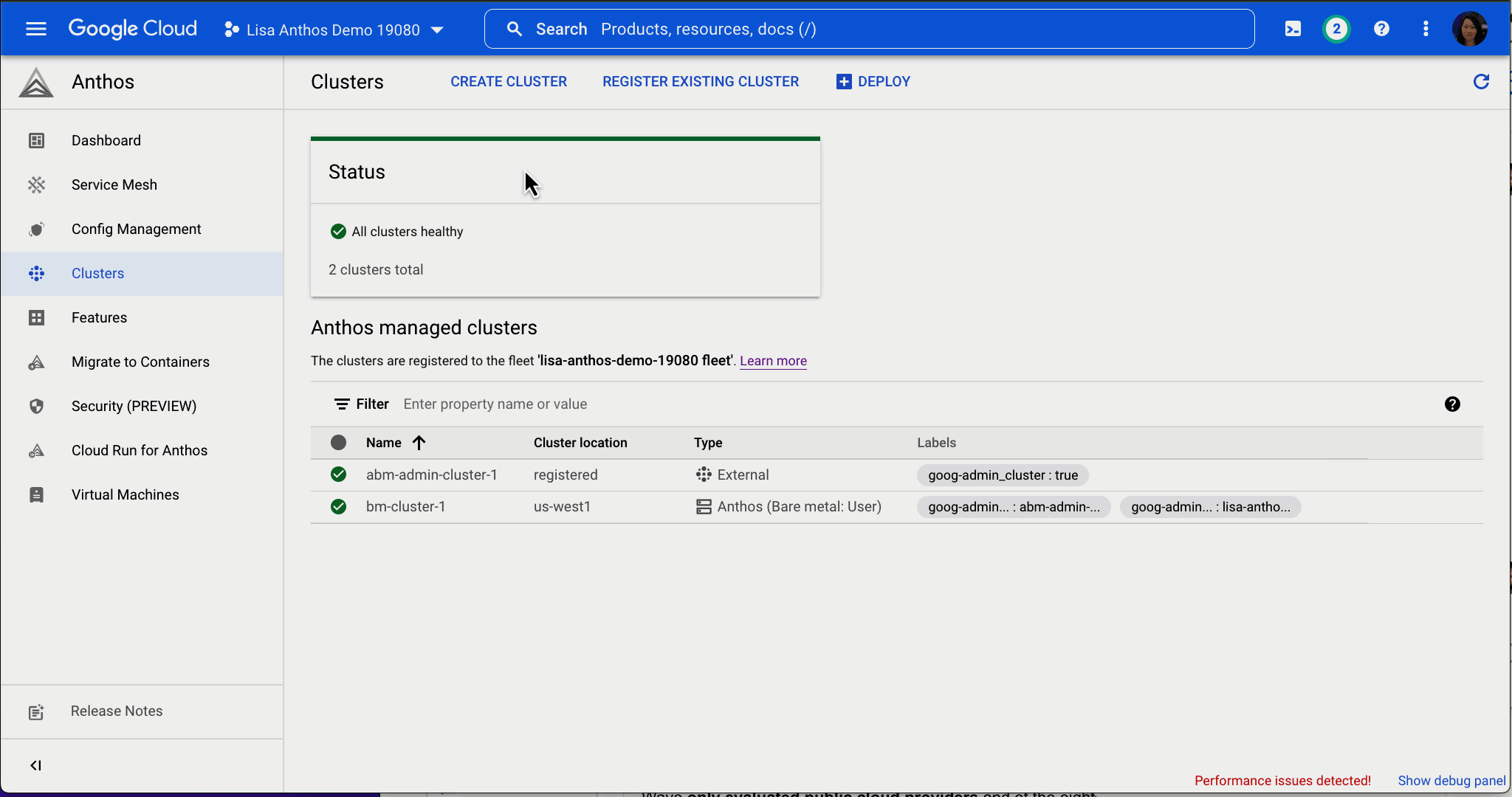Open the cluster settings column configuration dropdown
This screenshot has width=1512, height=797.
click(x=1452, y=404)
